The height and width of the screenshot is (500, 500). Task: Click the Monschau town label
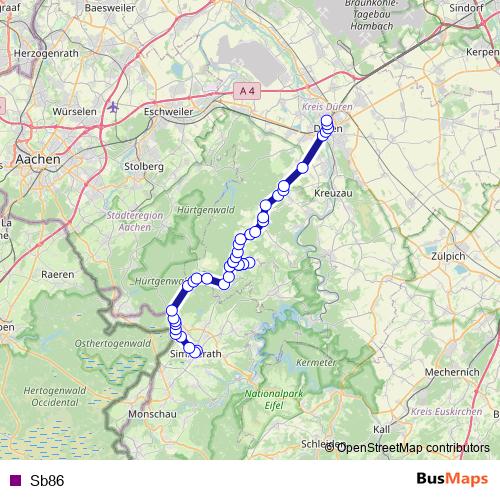(152, 414)
